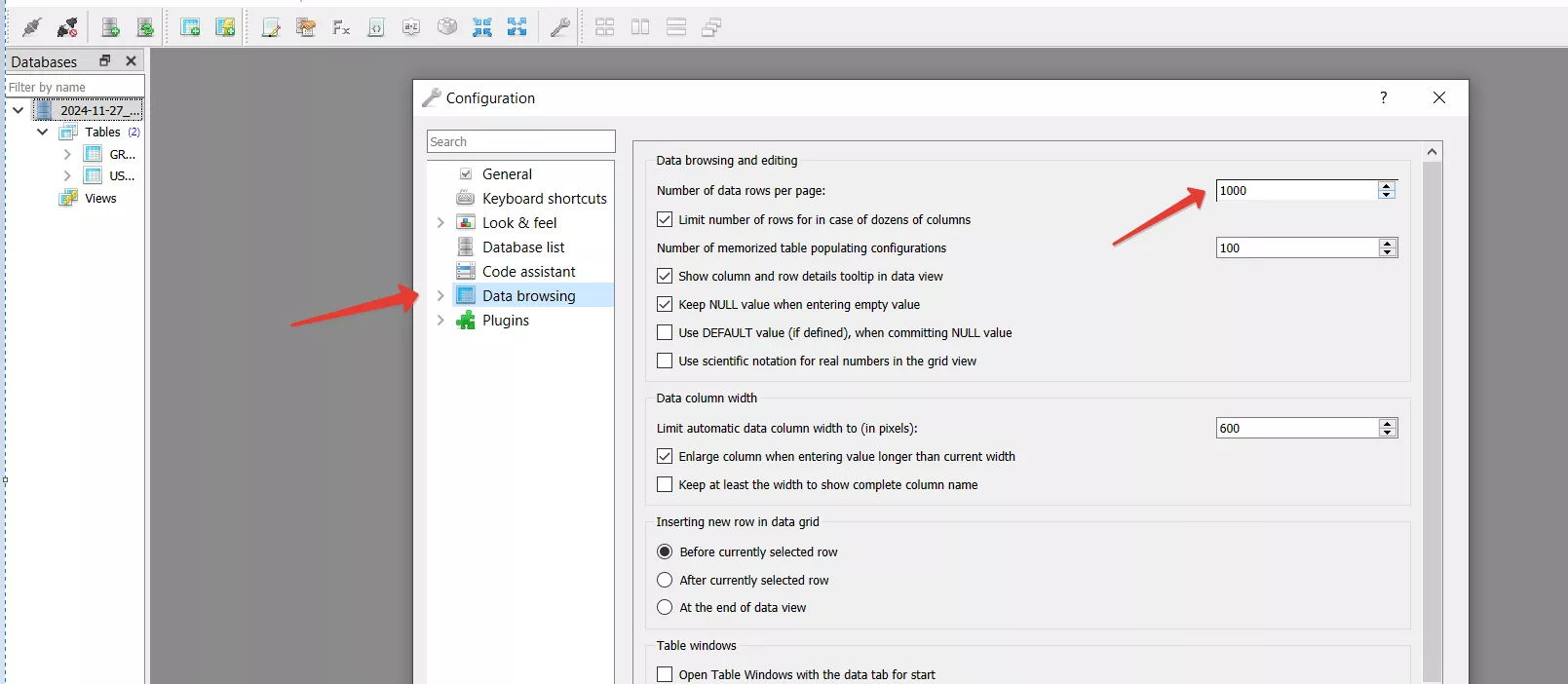
Task: Toggle Limit number of rows for dozens of columns
Action: pyautogui.click(x=665, y=219)
